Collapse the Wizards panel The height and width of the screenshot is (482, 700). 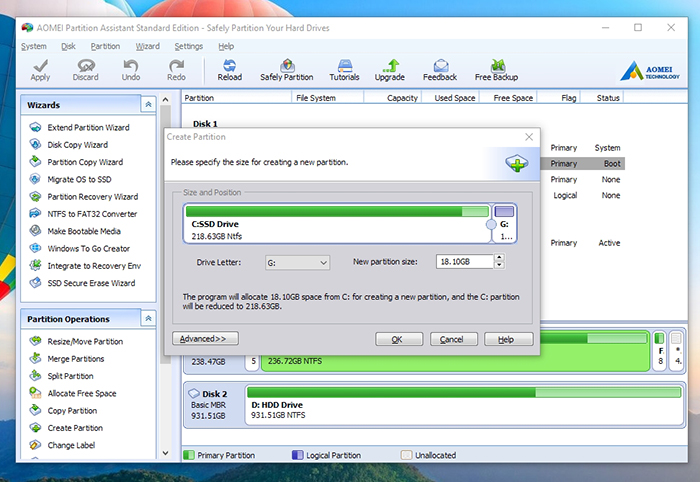[148, 104]
